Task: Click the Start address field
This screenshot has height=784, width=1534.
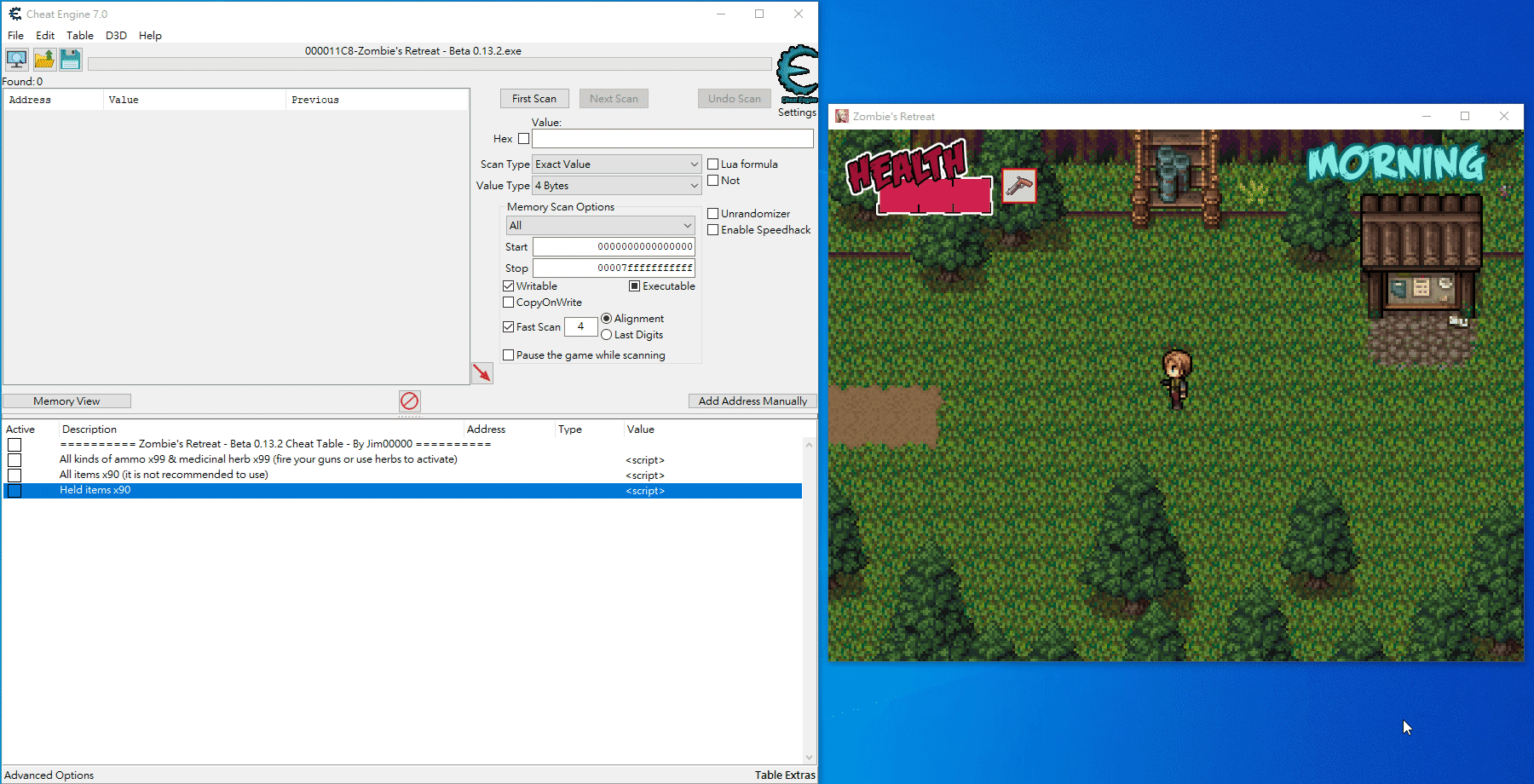Action: tap(614, 247)
